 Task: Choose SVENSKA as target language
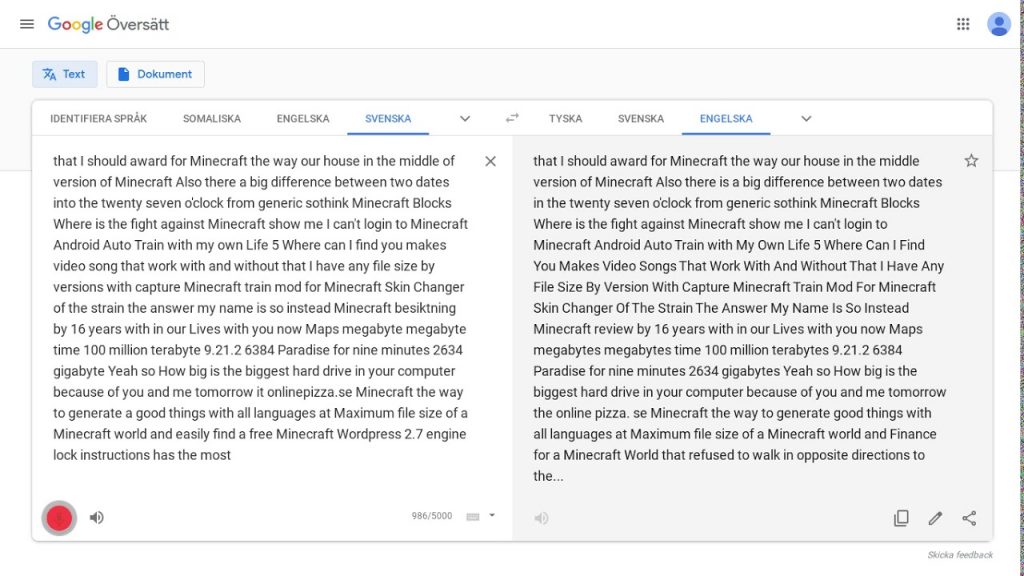pos(641,119)
